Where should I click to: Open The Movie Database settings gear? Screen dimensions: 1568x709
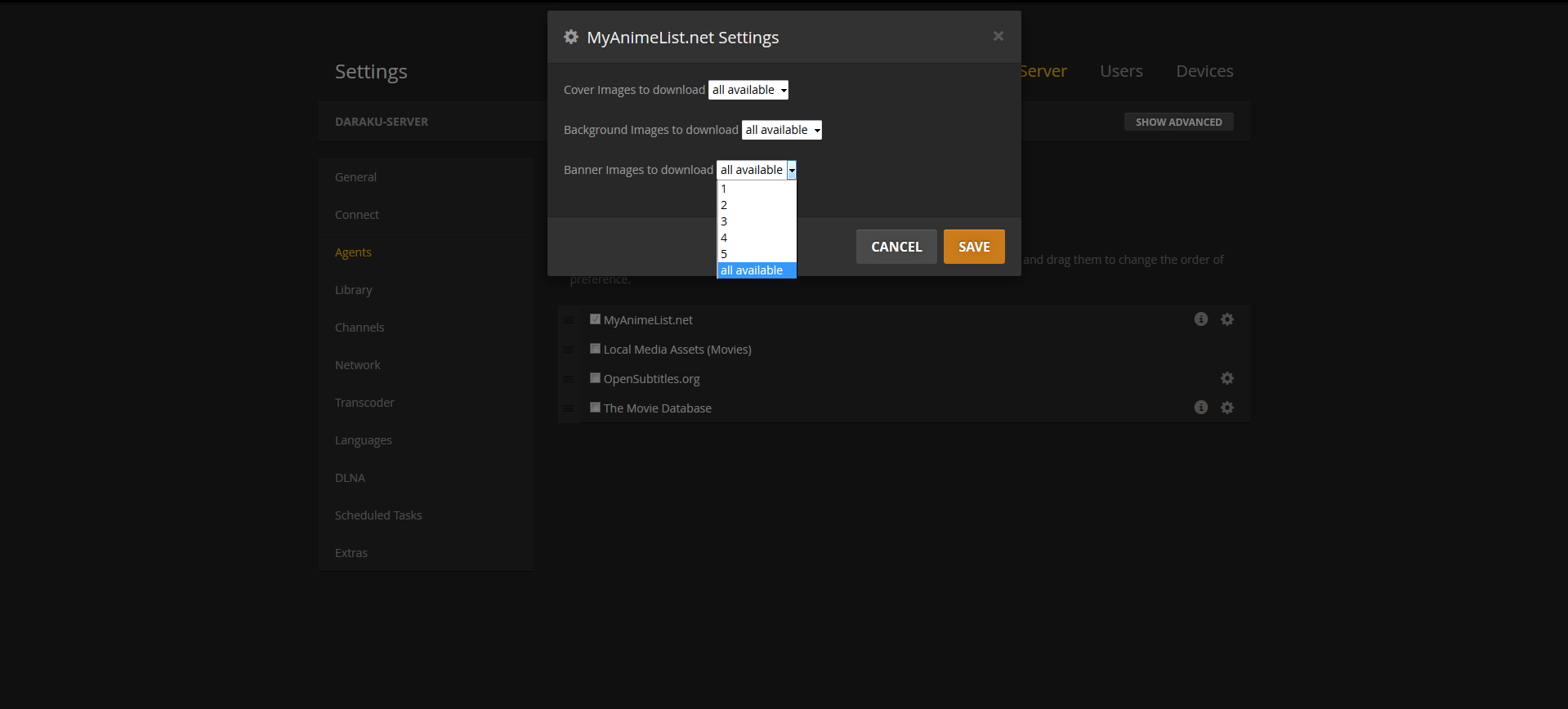click(x=1226, y=408)
